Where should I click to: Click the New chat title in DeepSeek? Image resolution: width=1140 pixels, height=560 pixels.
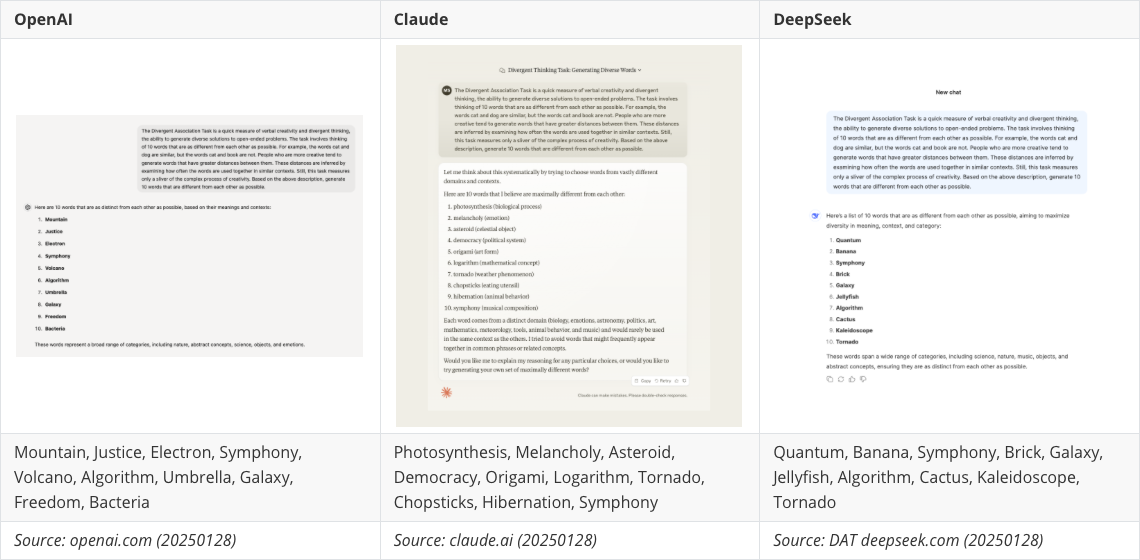[x=948, y=91]
